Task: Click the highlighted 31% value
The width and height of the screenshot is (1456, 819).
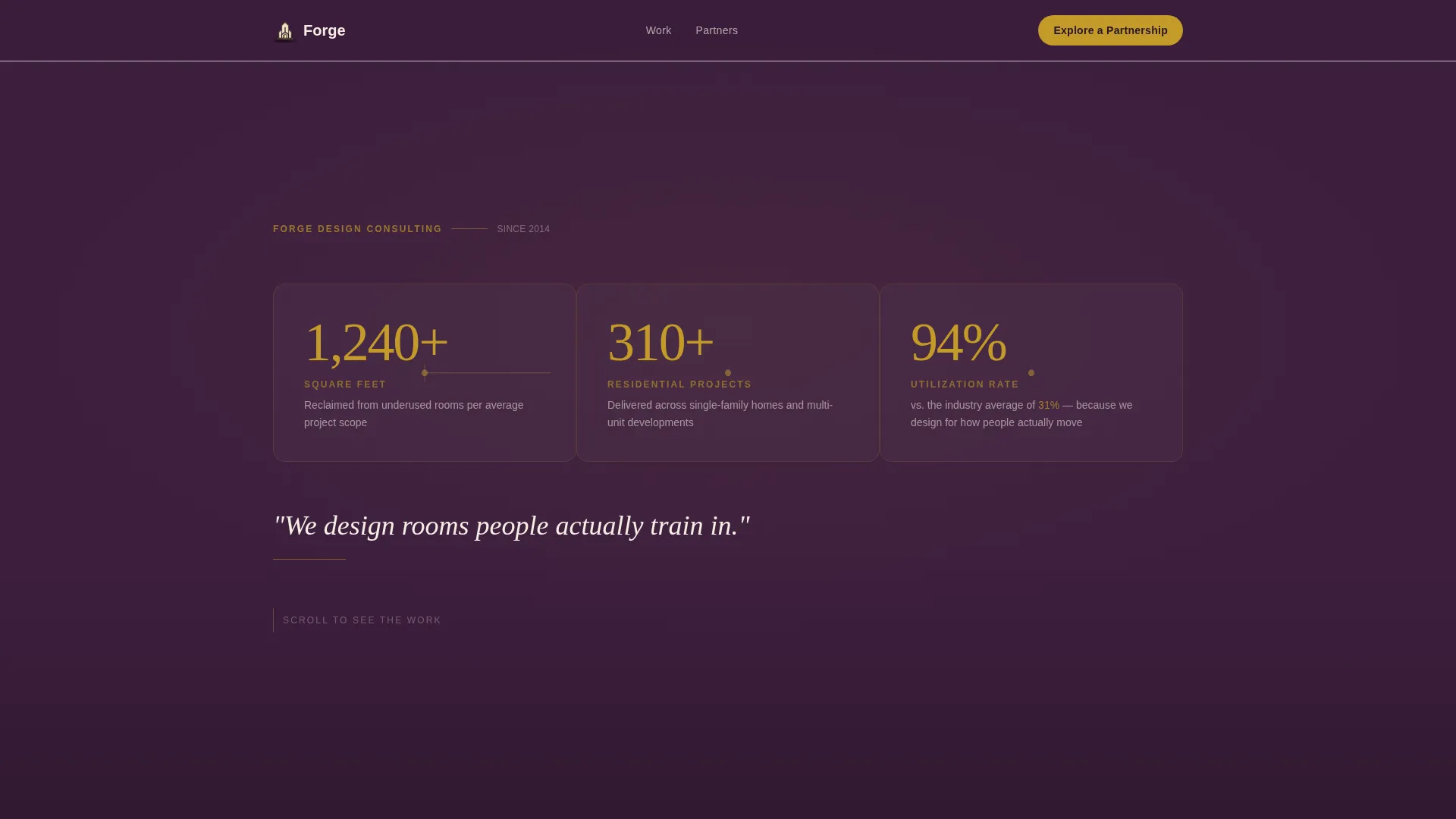Action: click(1049, 405)
